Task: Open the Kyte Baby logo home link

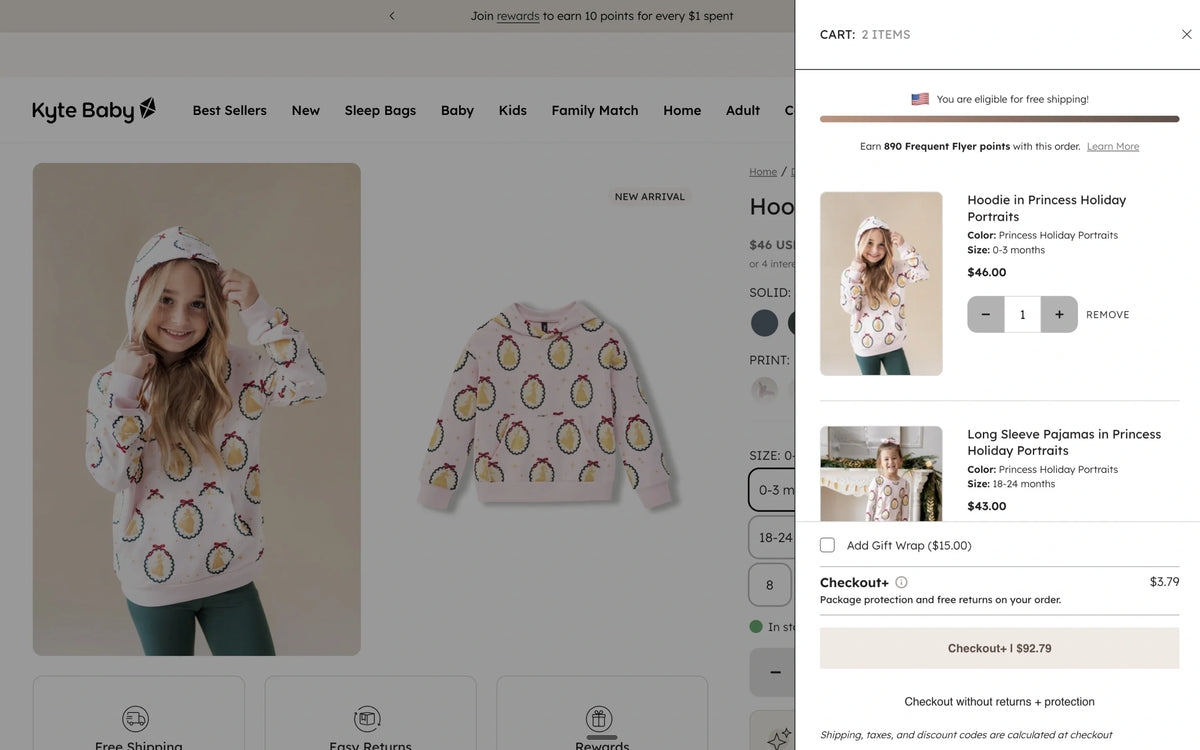Action: click(x=94, y=110)
